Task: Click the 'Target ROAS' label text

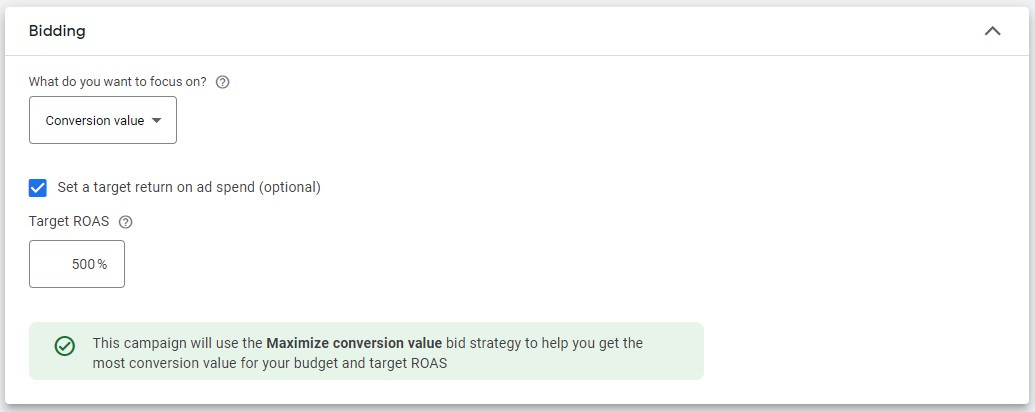Action: tap(69, 222)
